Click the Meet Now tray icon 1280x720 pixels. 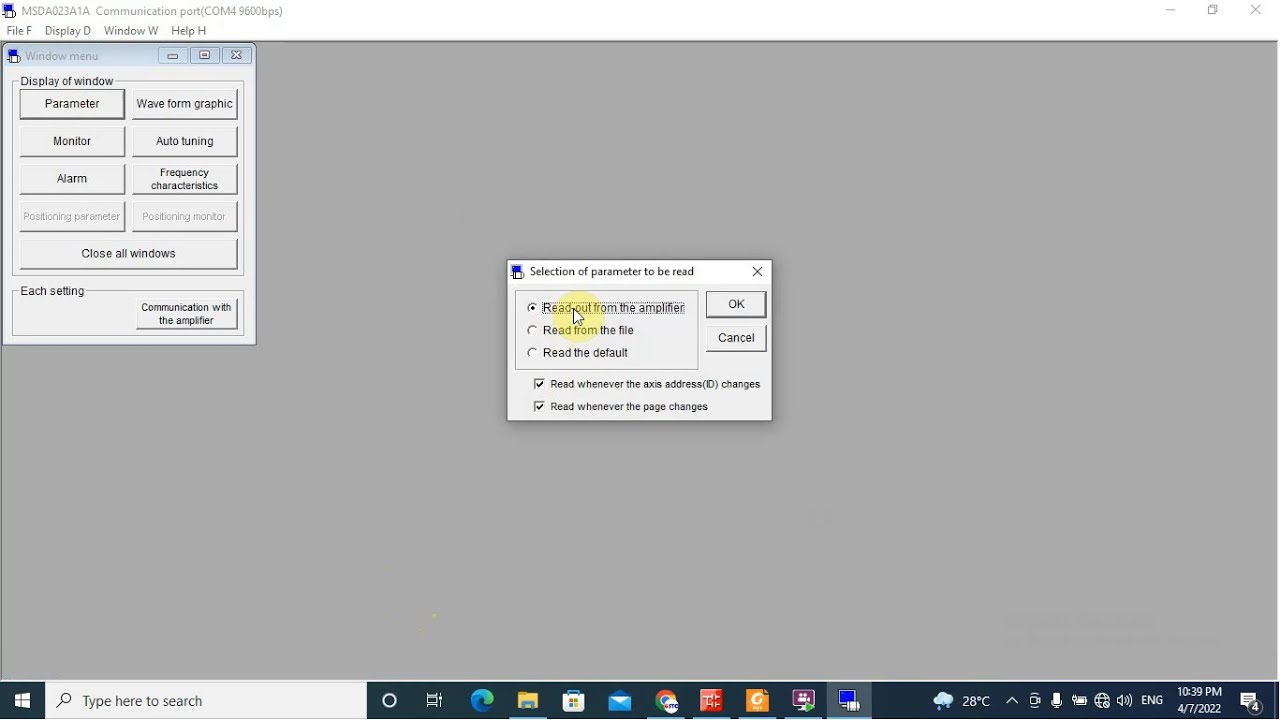click(x=1035, y=701)
